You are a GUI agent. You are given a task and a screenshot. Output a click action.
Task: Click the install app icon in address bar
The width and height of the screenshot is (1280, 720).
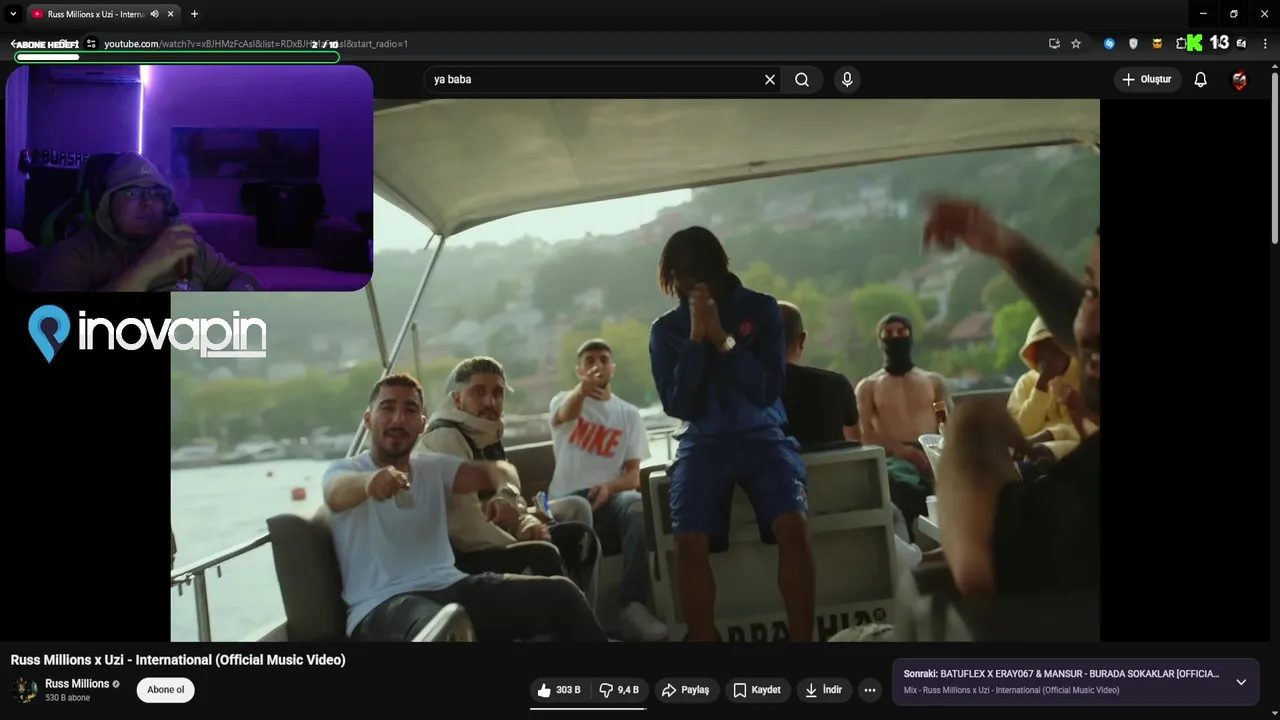pos(1054,44)
